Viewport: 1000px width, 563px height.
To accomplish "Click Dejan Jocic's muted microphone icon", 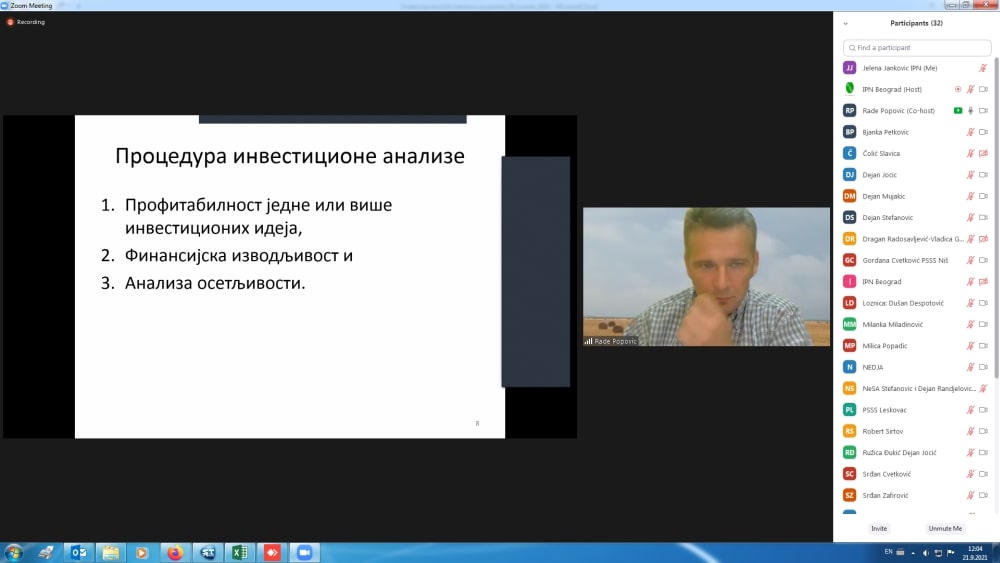I will pos(971,175).
